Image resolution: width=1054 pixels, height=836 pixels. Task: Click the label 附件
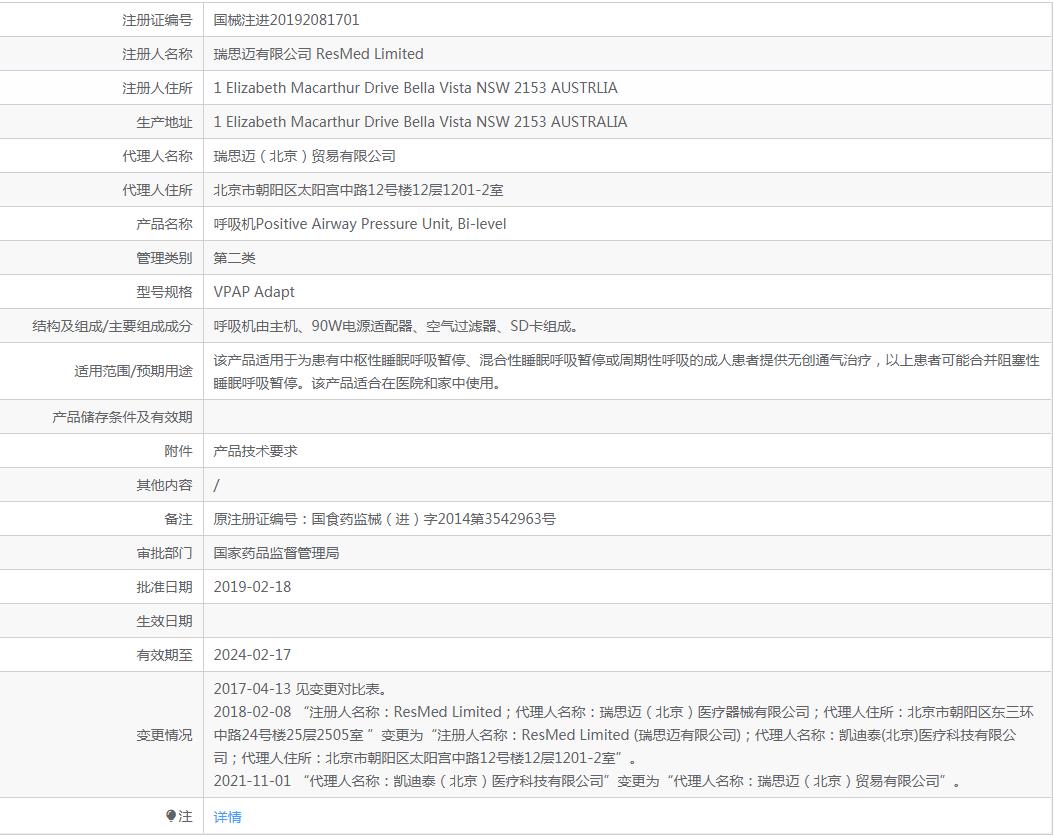tap(179, 451)
